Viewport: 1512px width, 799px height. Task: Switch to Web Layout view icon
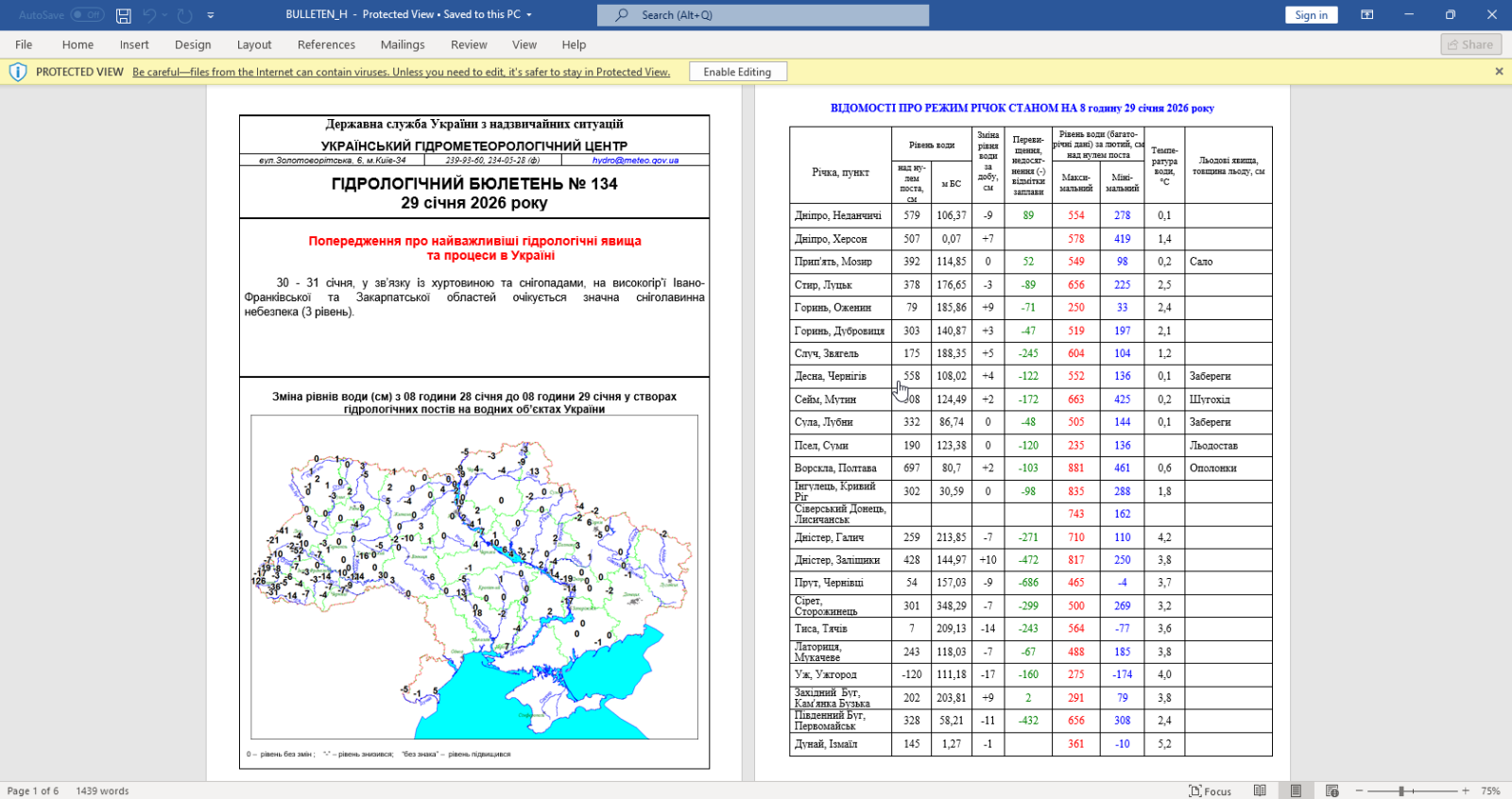(1332, 790)
